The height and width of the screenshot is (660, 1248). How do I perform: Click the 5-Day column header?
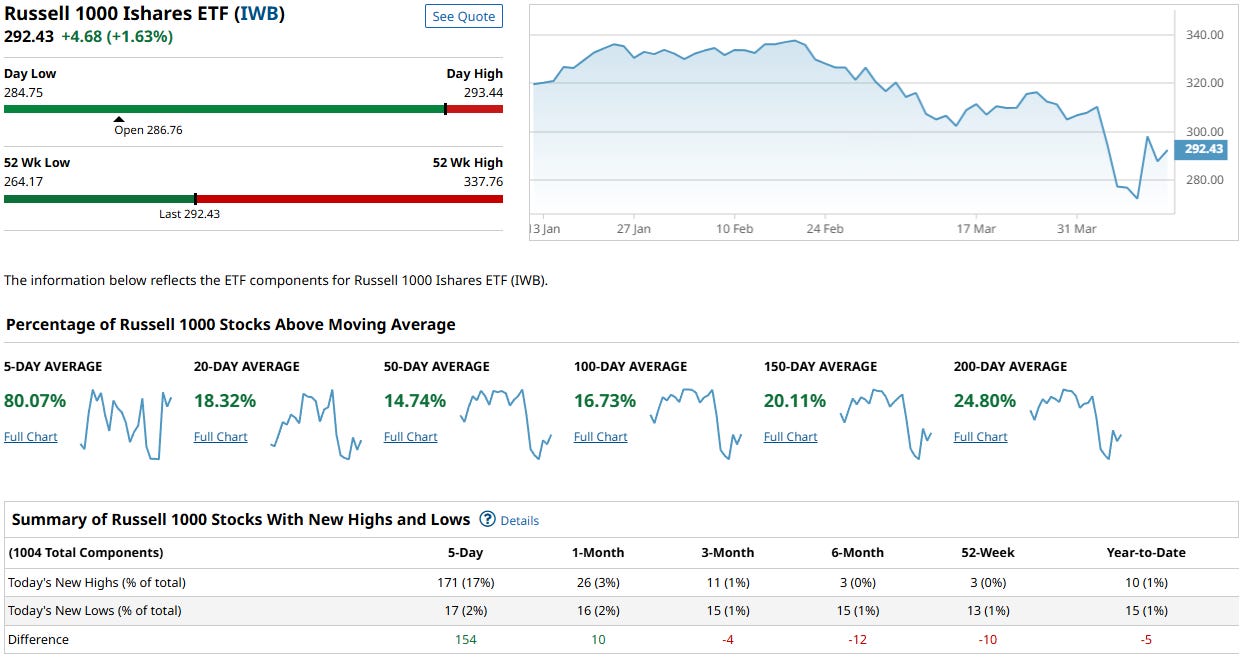coord(466,553)
